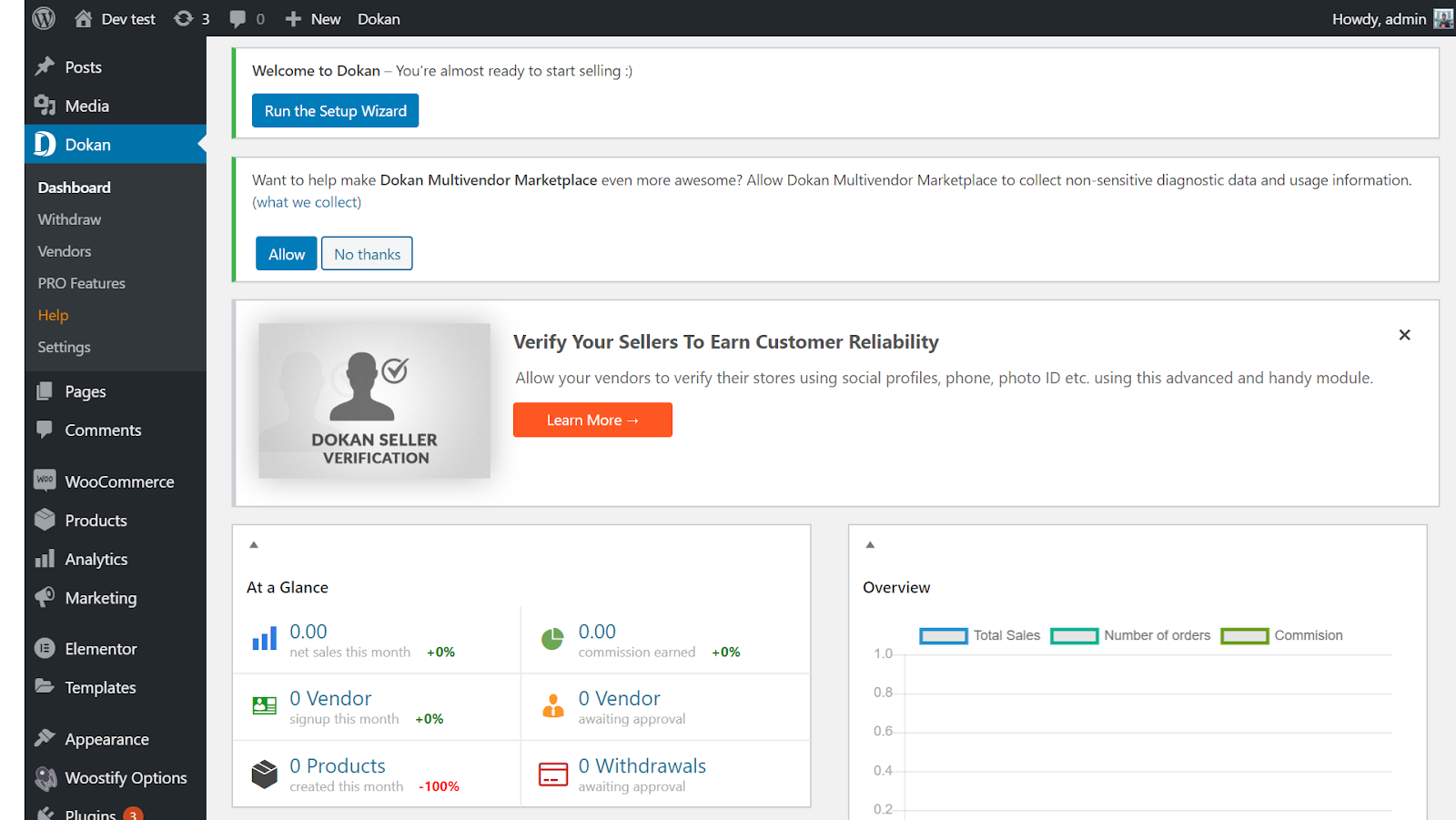1456x820 pixels.
Task: Click the plus icon beside New
Action: [x=293, y=19]
